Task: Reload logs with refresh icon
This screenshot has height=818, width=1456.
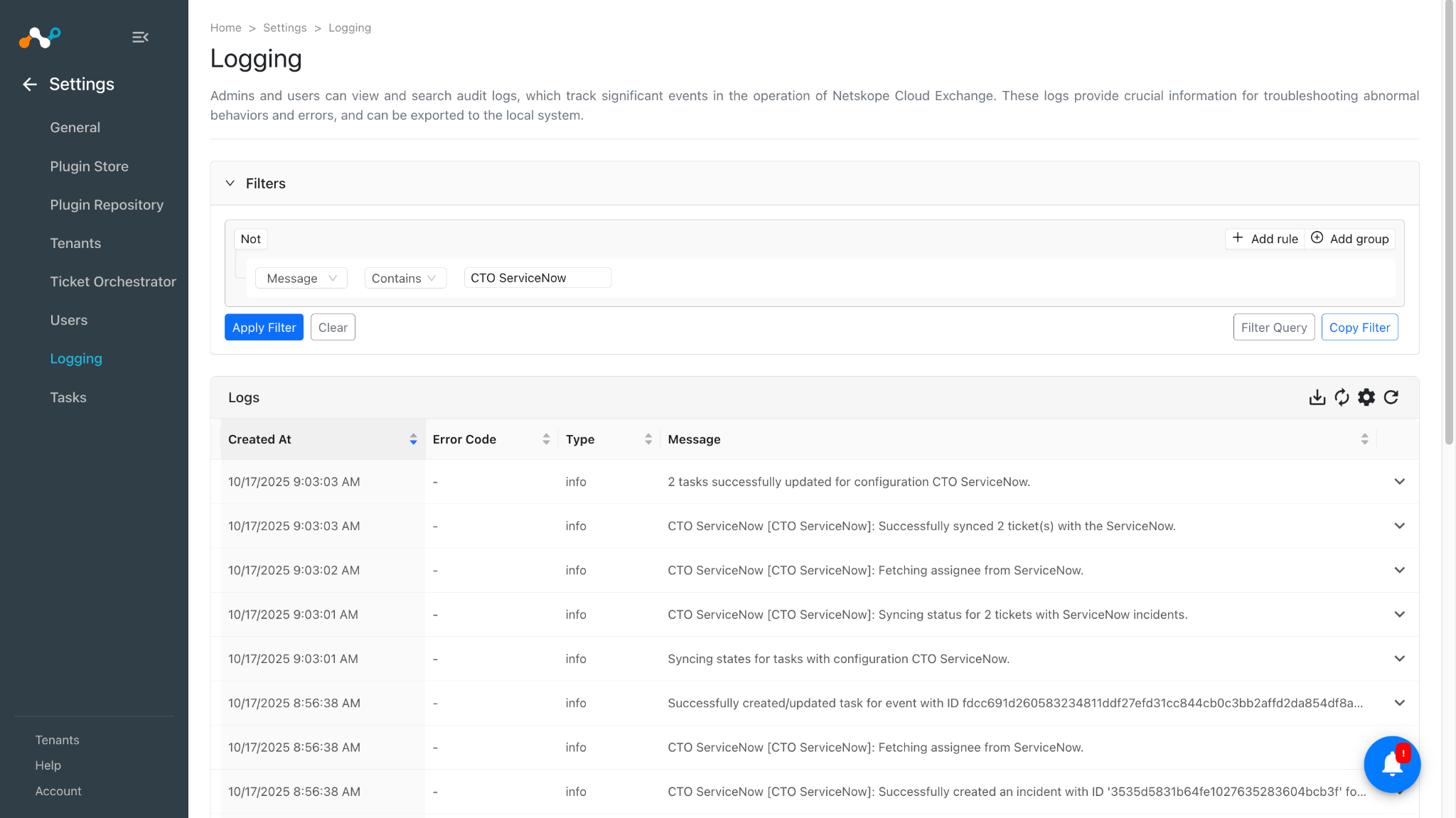Action: (1391, 397)
